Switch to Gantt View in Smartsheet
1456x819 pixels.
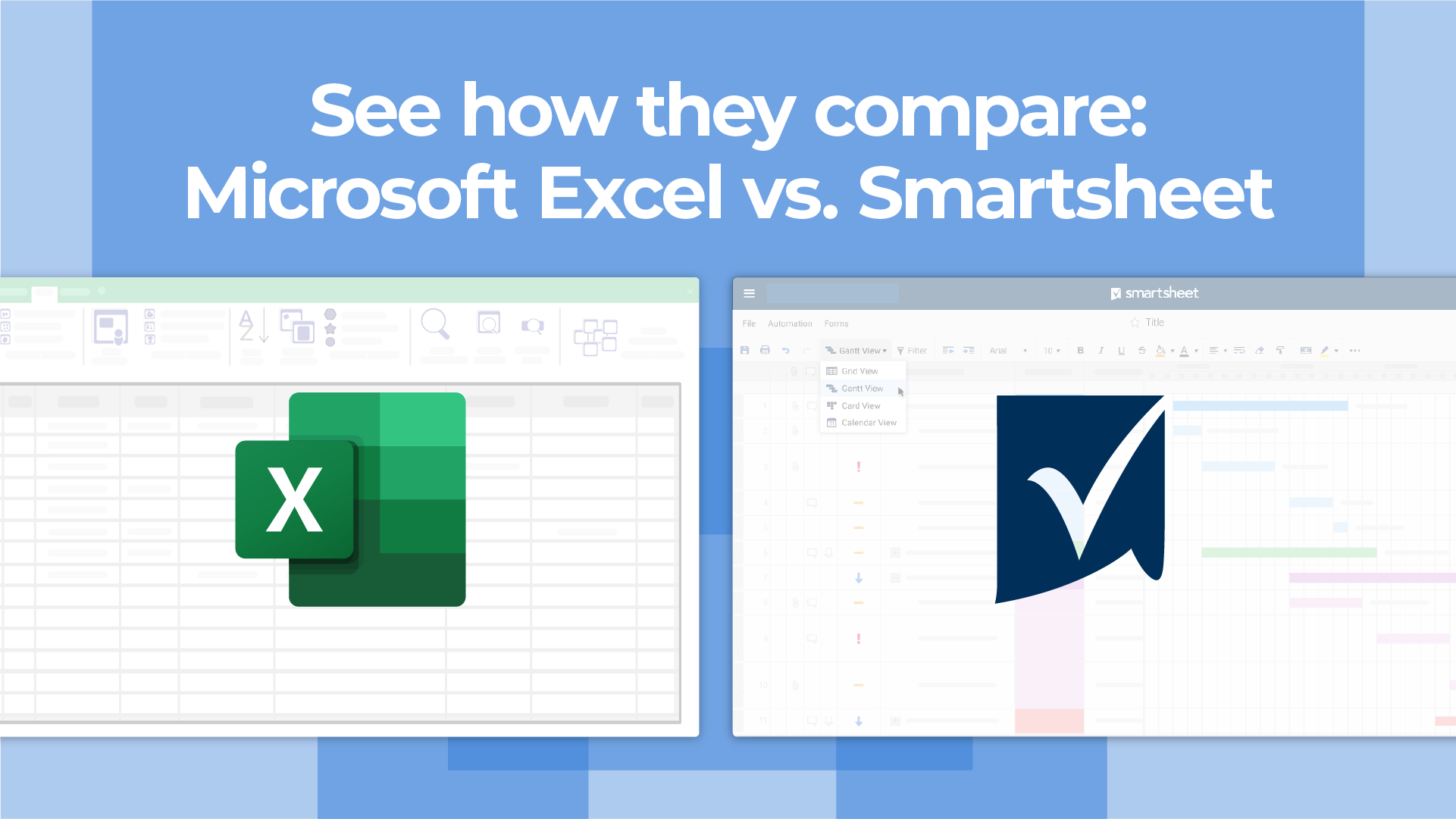(x=860, y=388)
